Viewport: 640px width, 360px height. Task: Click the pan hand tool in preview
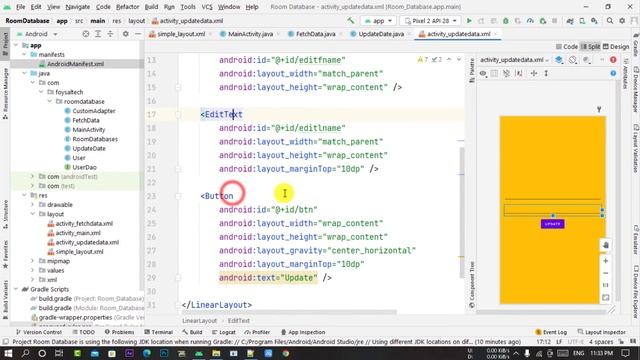pos(606,245)
